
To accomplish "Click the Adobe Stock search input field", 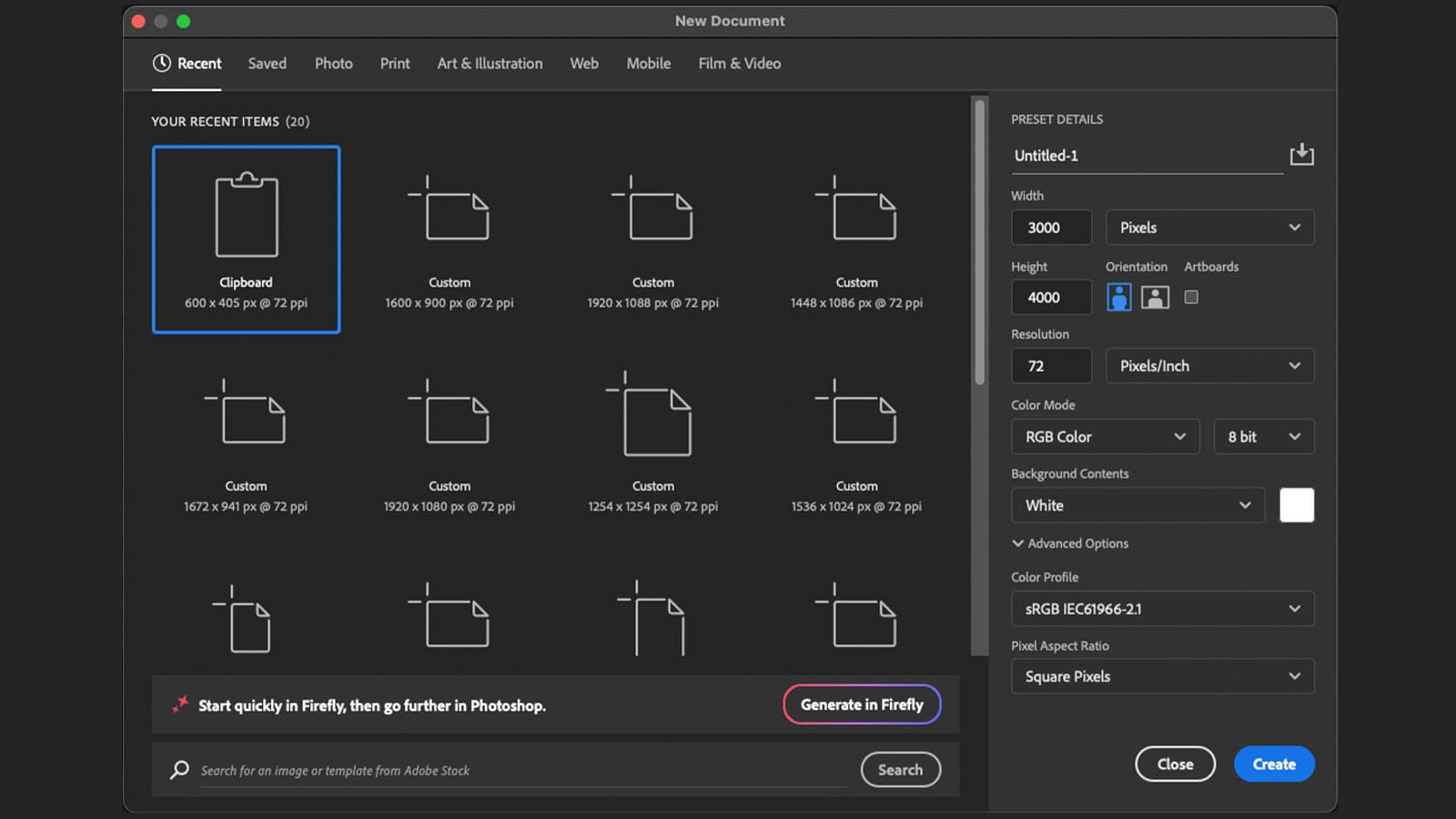I will 522,771.
